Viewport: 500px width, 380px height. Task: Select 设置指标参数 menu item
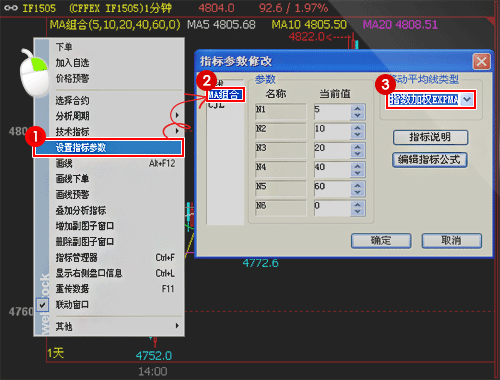coord(109,147)
